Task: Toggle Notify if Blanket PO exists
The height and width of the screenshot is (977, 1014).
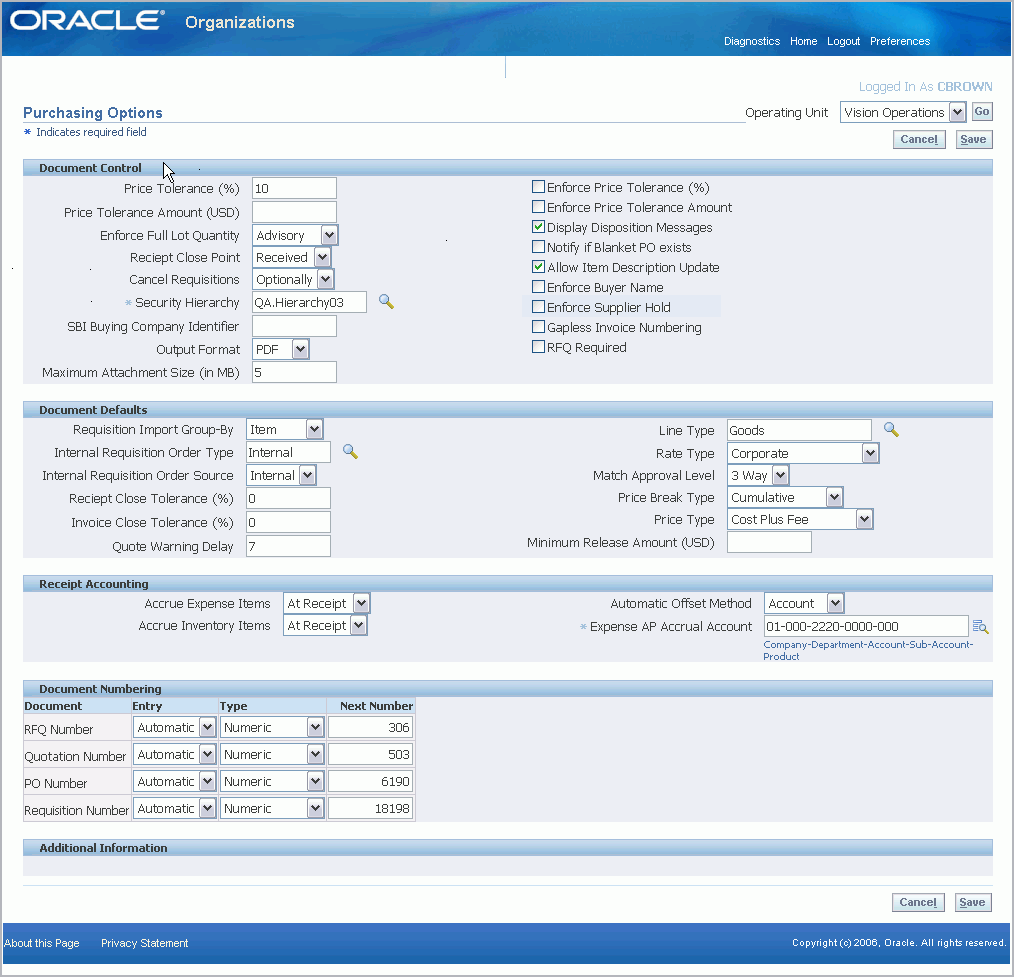Action: (x=538, y=247)
